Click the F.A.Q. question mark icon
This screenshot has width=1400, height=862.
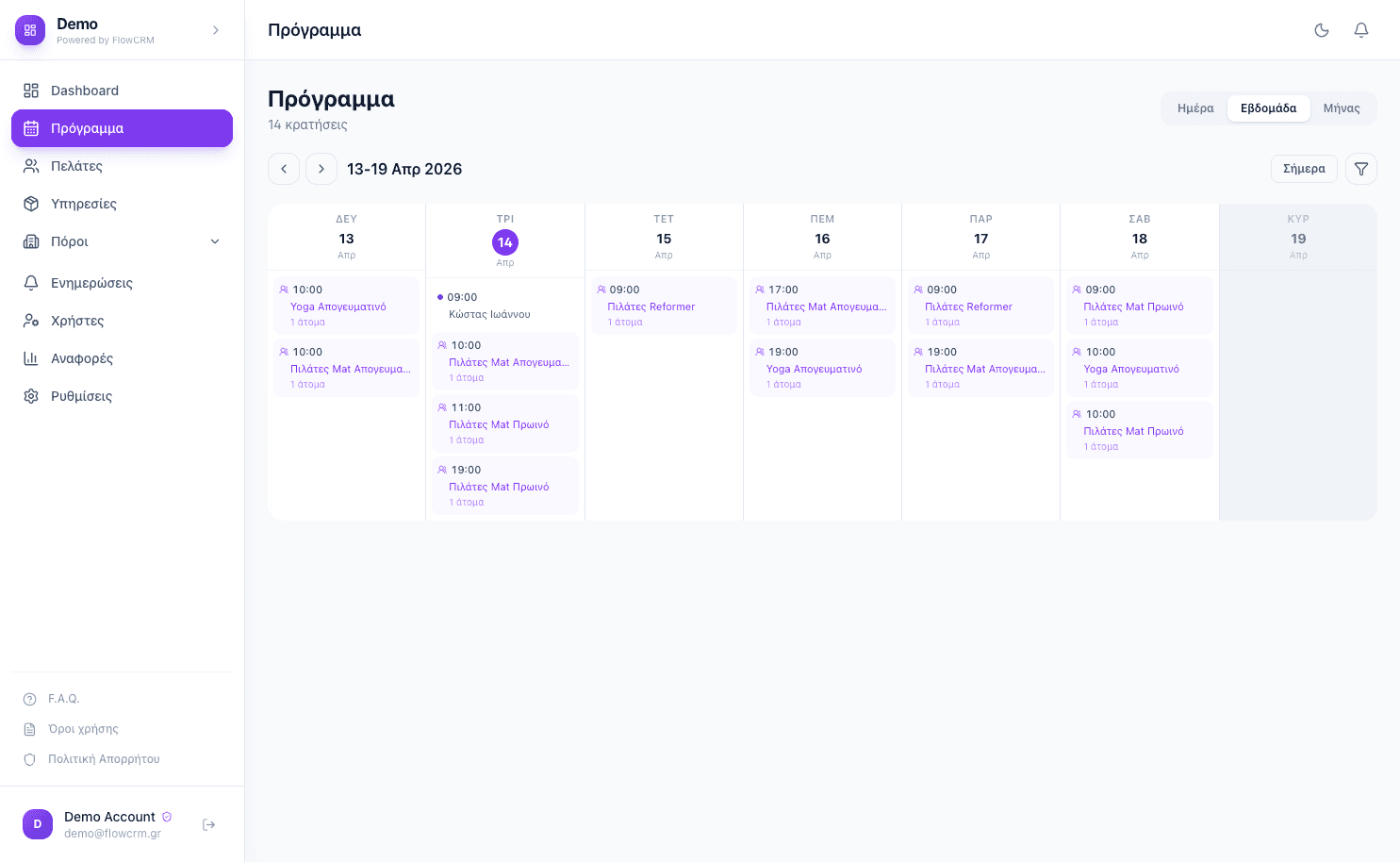(x=29, y=699)
